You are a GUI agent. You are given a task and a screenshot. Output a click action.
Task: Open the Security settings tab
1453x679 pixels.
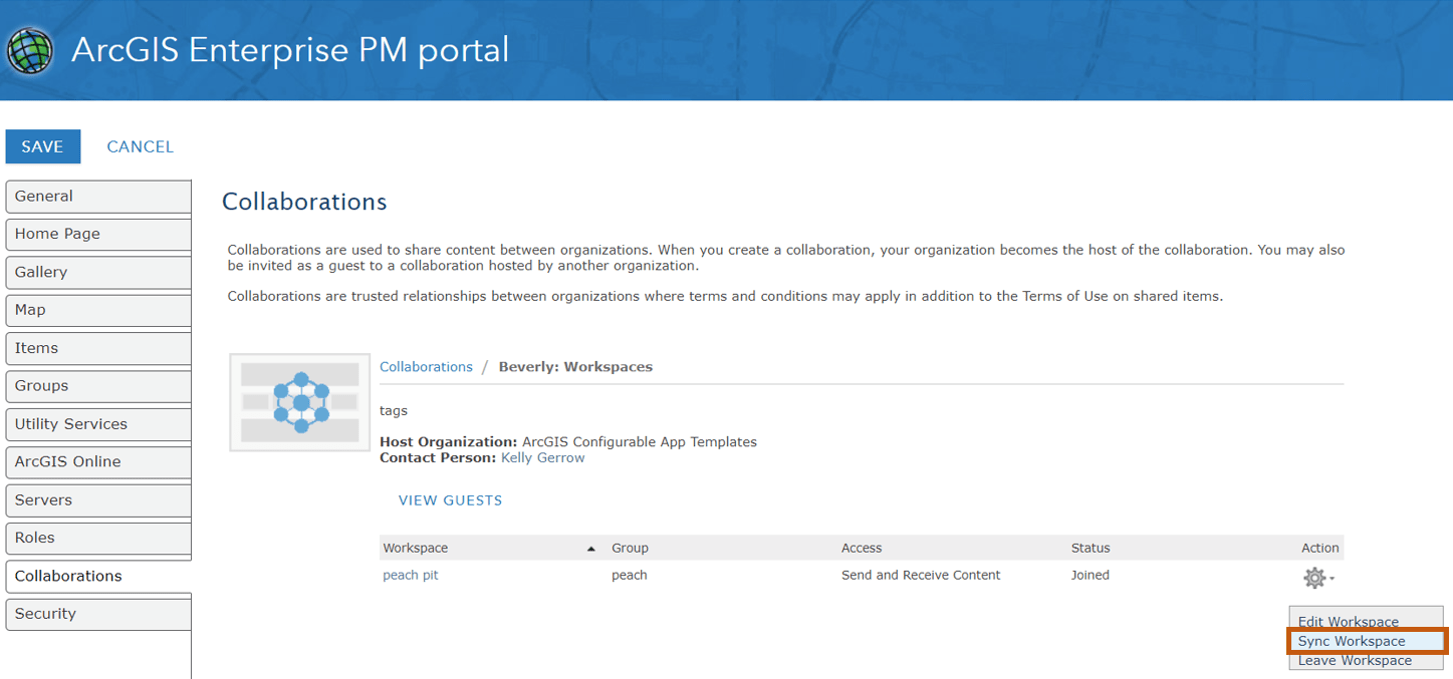point(98,614)
